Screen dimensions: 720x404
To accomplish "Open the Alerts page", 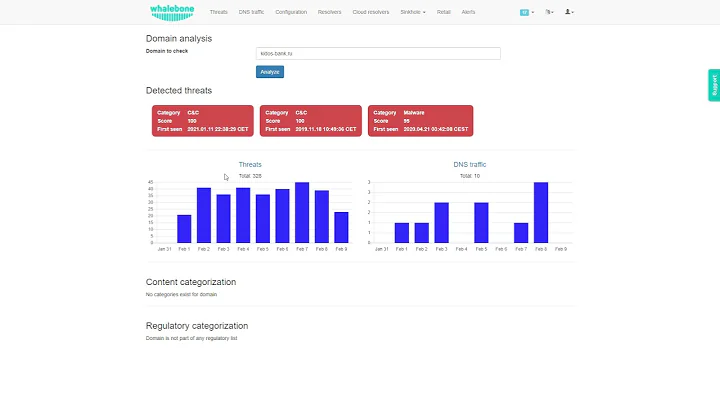I will [x=468, y=12].
